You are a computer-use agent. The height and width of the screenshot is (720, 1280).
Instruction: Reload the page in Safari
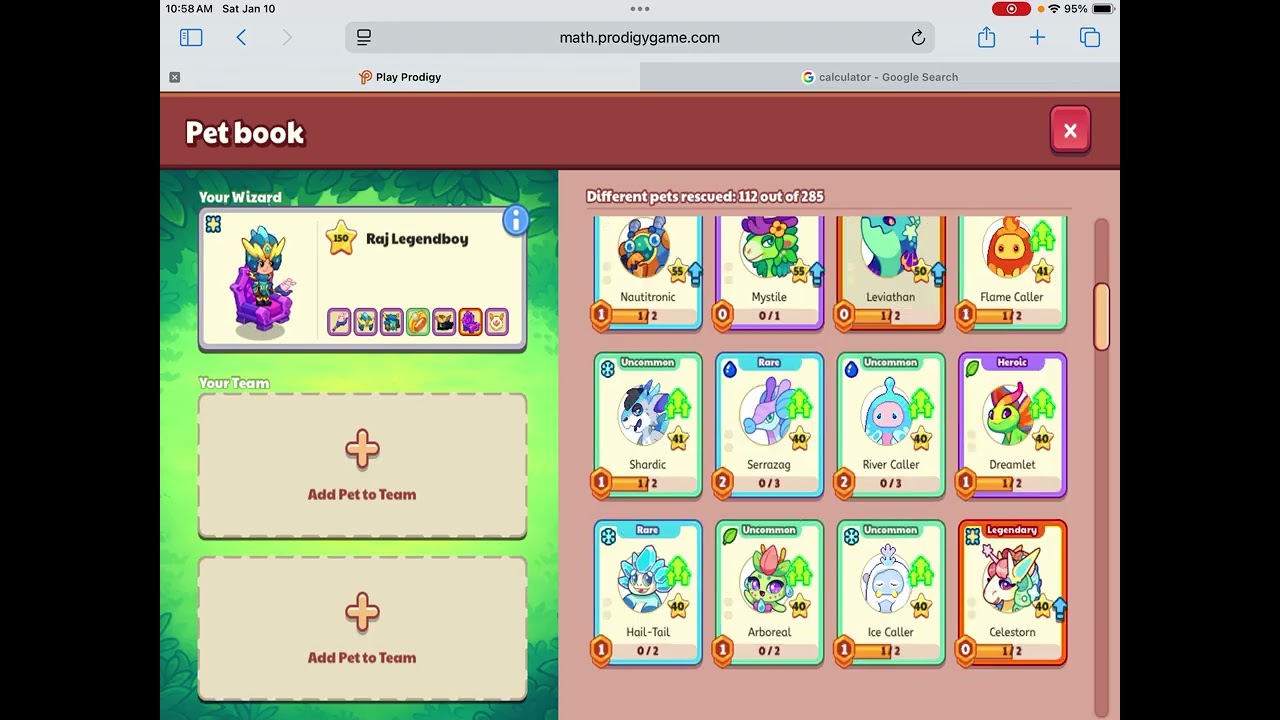[x=918, y=38]
